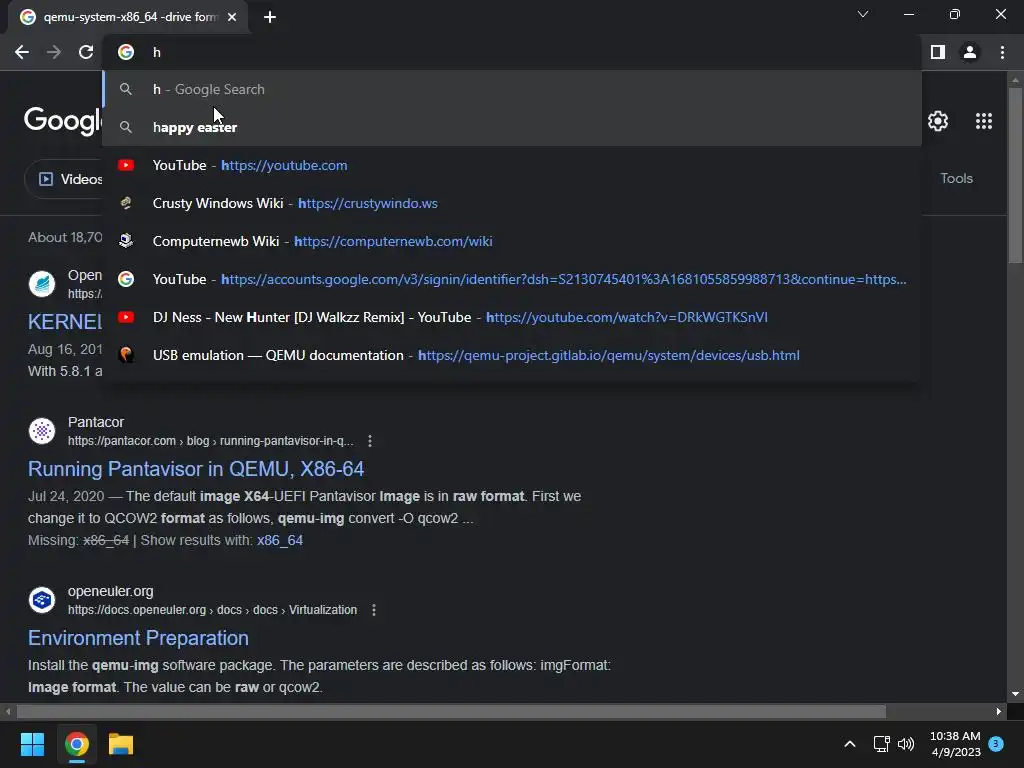Click the Pantacor site favicon
The image size is (1024, 768).
(x=42, y=431)
